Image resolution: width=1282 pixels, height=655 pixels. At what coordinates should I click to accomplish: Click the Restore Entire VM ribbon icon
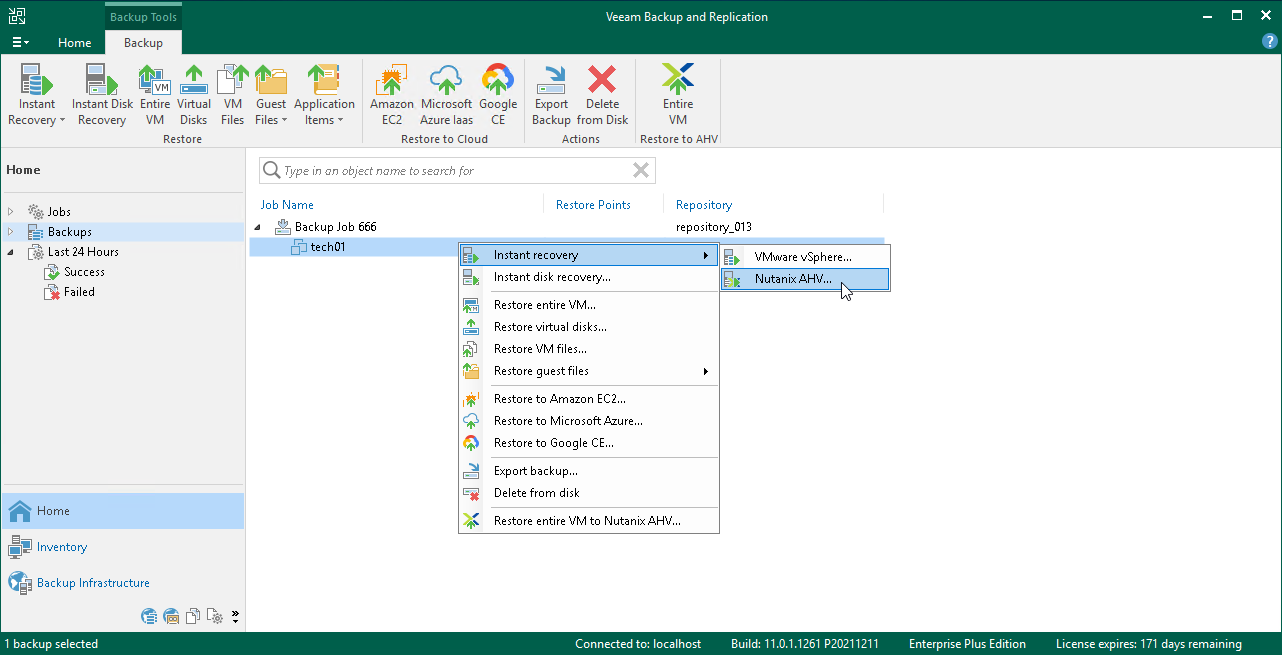pyautogui.click(x=154, y=78)
